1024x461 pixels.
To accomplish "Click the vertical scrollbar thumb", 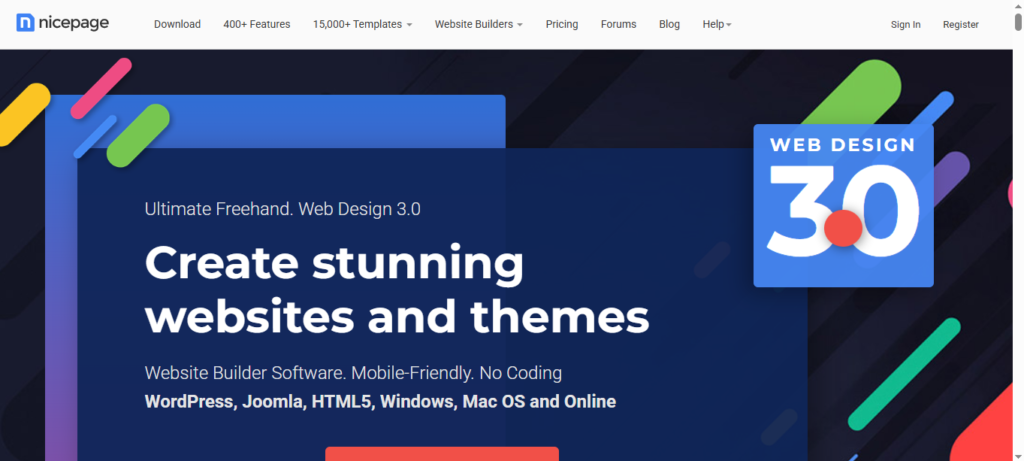I will coord(1018,21).
